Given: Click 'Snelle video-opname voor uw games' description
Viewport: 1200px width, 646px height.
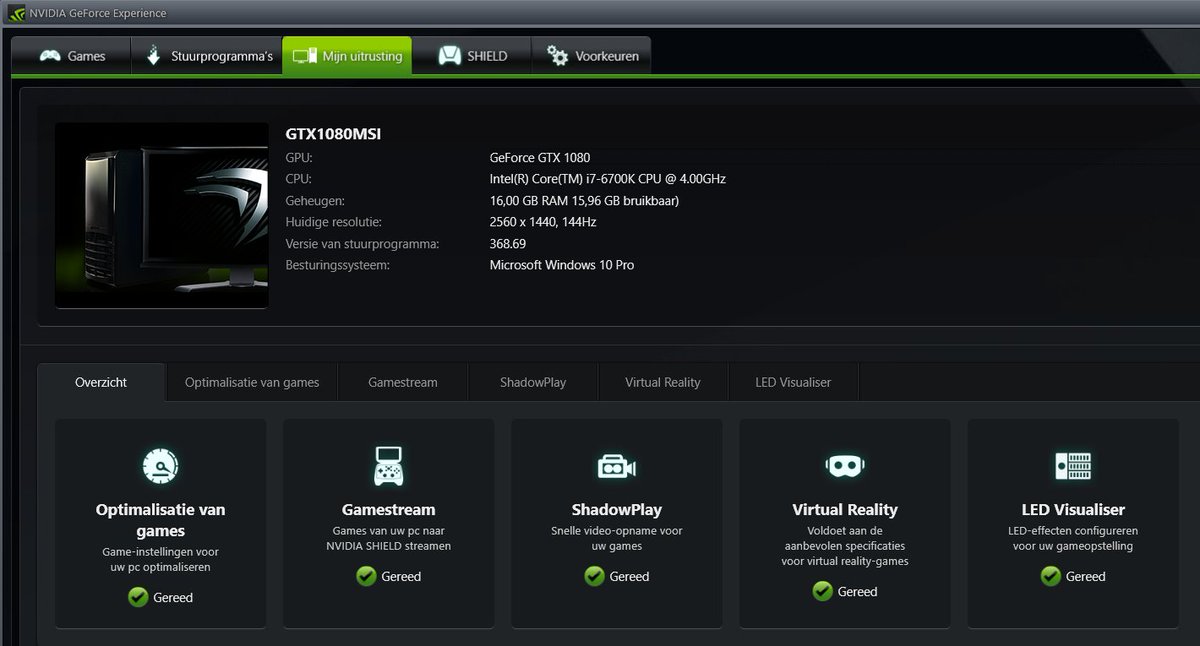Looking at the screenshot, I should point(617,539).
